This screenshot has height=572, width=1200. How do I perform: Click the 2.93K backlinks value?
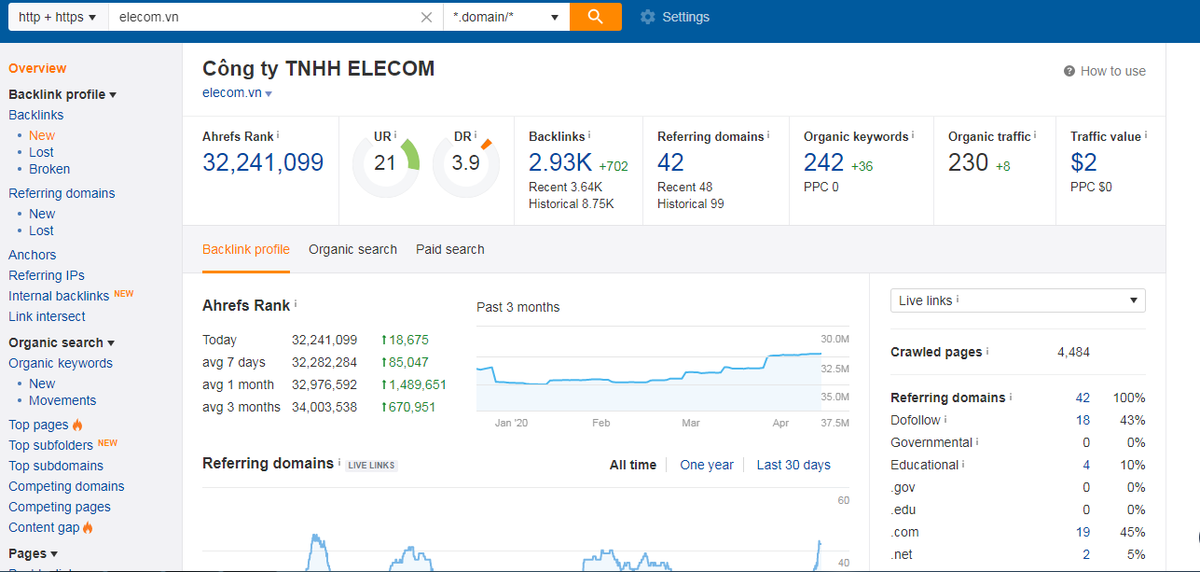click(560, 163)
